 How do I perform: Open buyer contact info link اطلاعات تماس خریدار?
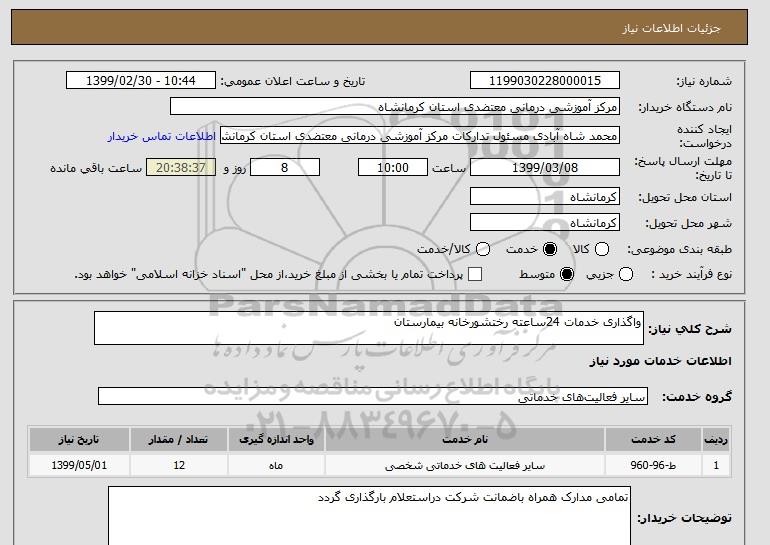tap(162, 136)
